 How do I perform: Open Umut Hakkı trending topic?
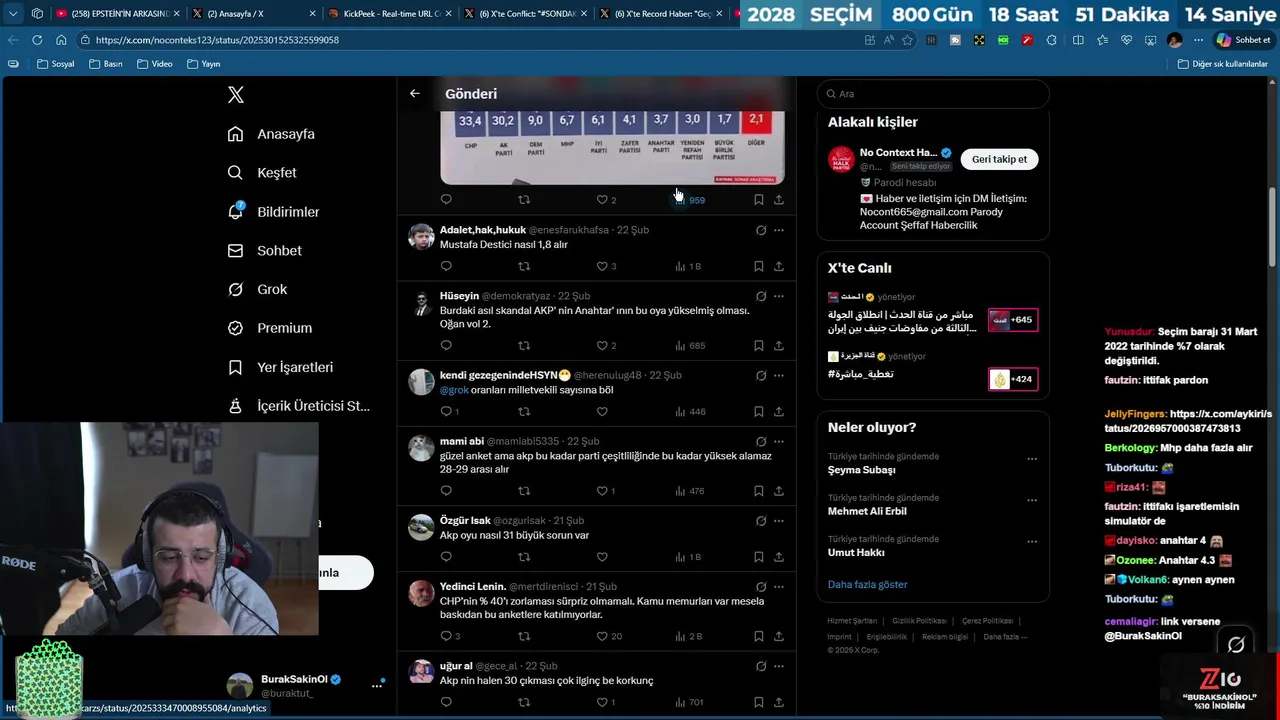[856, 553]
